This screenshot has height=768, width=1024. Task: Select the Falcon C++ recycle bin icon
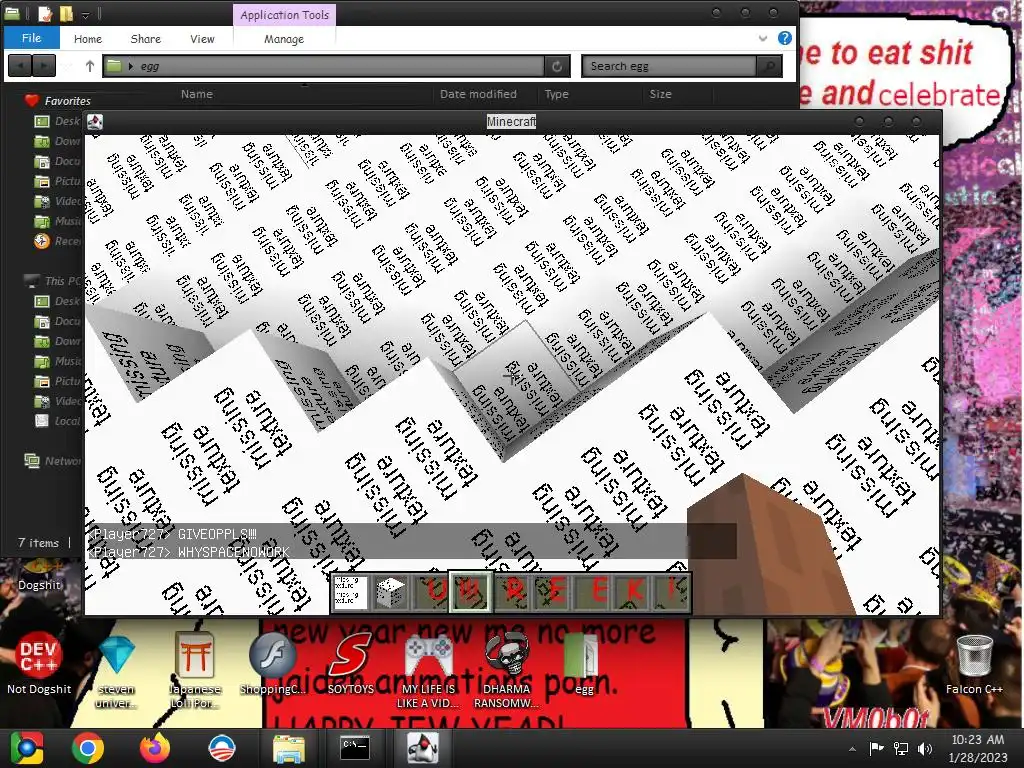(974, 664)
